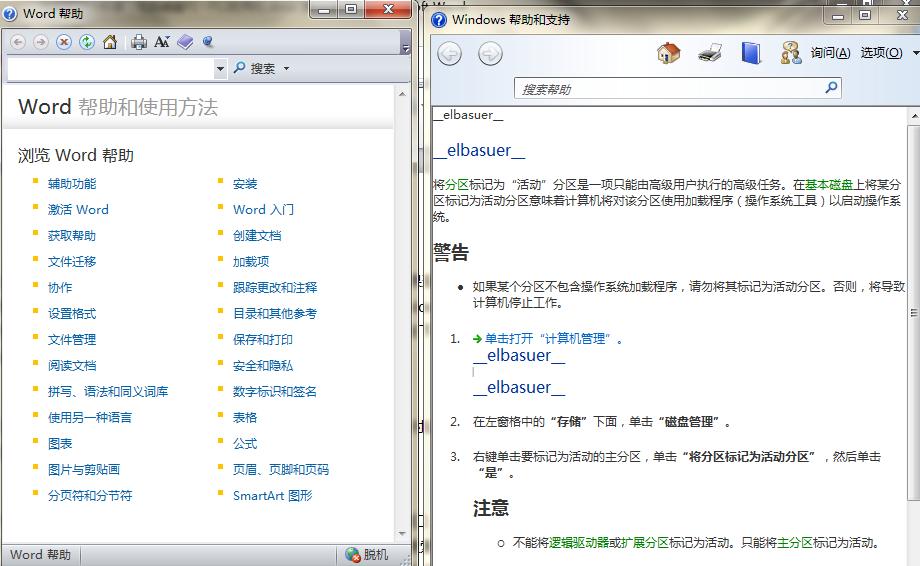Screen dimensions: 920x566
Task: Click Word Help scrollbar up arrow
Action: pyautogui.click(x=402, y=94)
